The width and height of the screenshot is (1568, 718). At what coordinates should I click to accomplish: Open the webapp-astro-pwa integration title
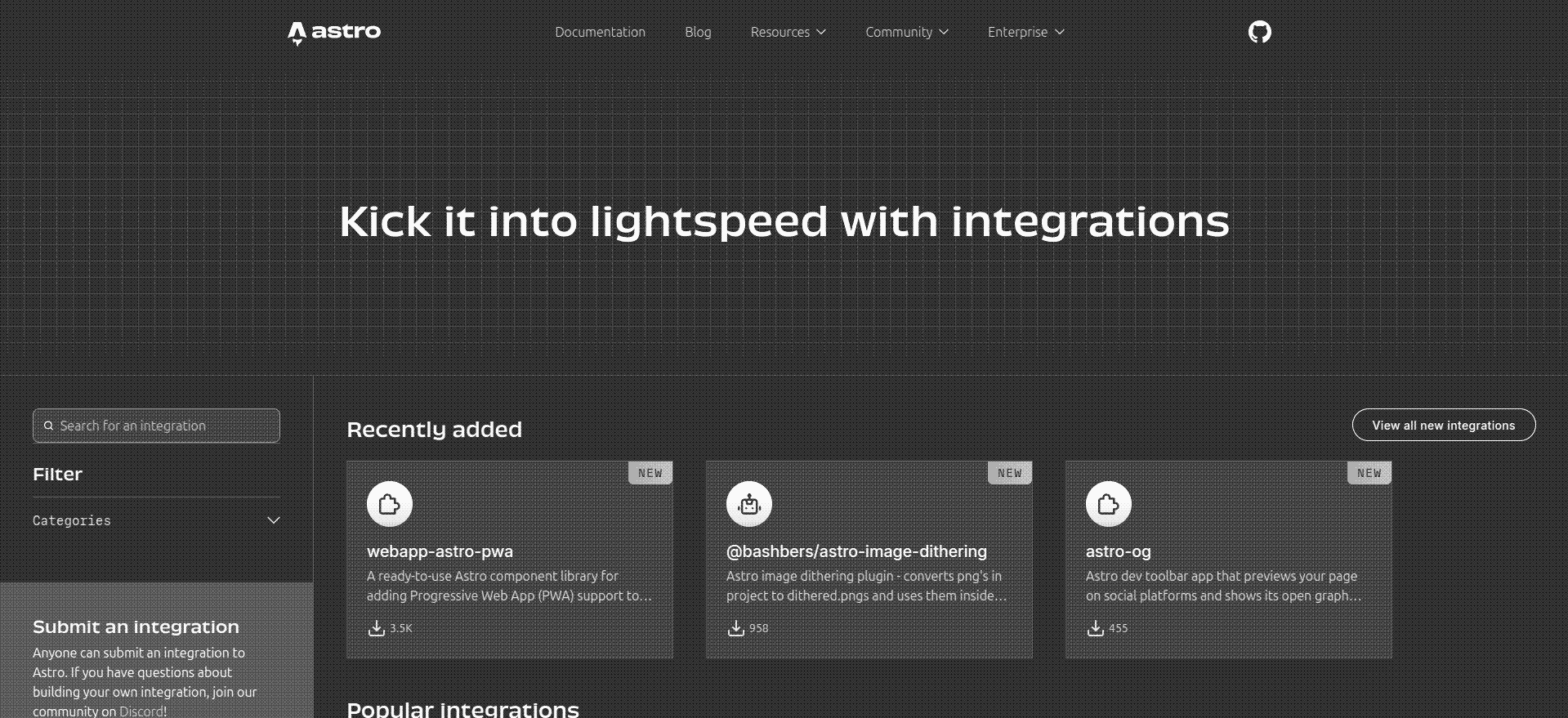coord(440,551)
